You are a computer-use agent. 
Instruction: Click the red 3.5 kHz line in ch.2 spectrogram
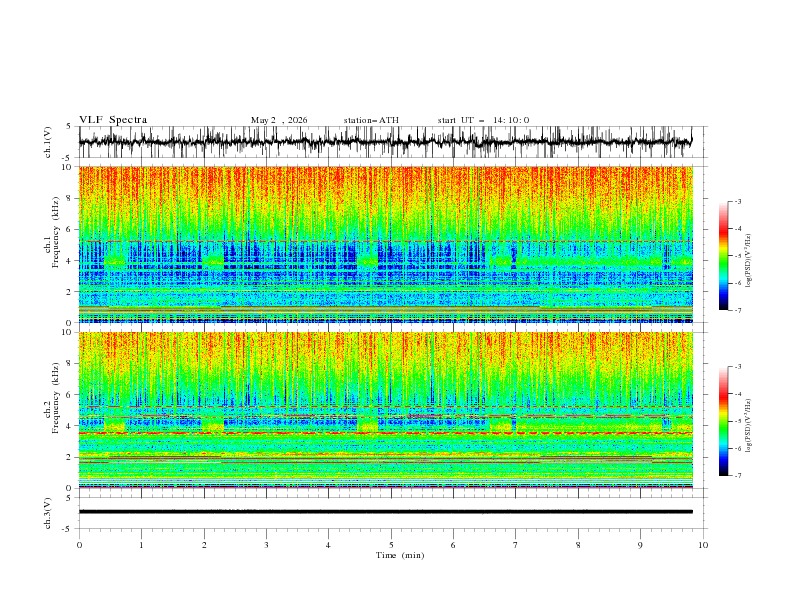tap(385, 433)
